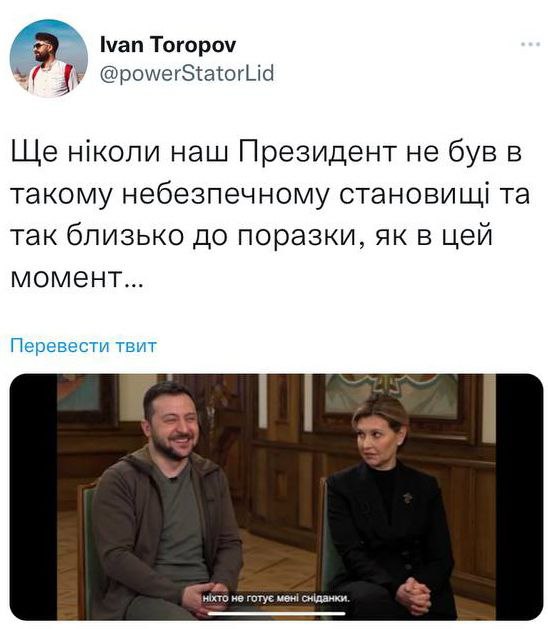The width and height of the screenshot is (548, 629).
Task: Click the Перевести твит link
Action: pos(83,346)
